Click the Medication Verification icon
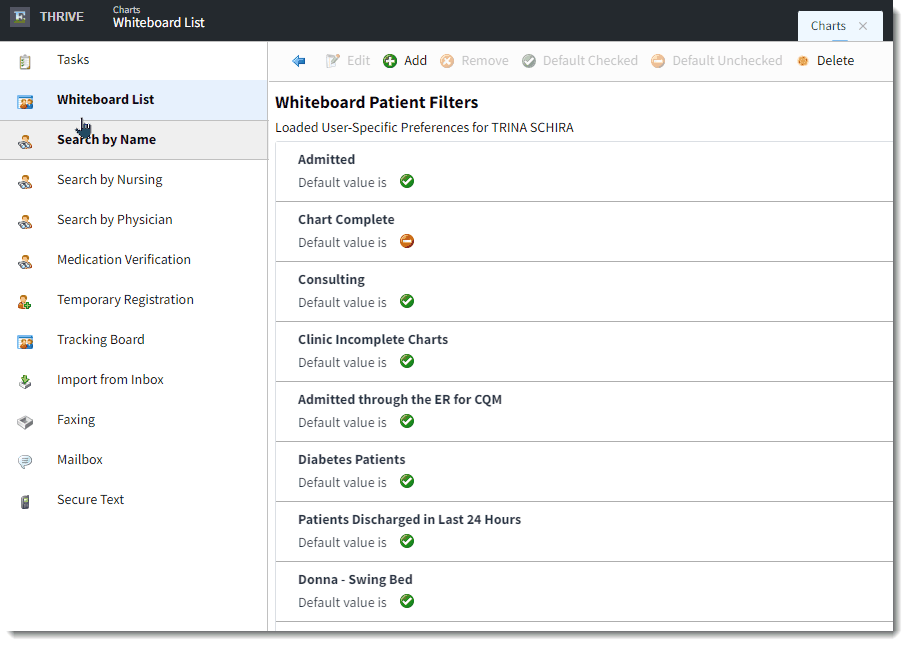Viewport: 908px width, 646px height. click(25, 262)
